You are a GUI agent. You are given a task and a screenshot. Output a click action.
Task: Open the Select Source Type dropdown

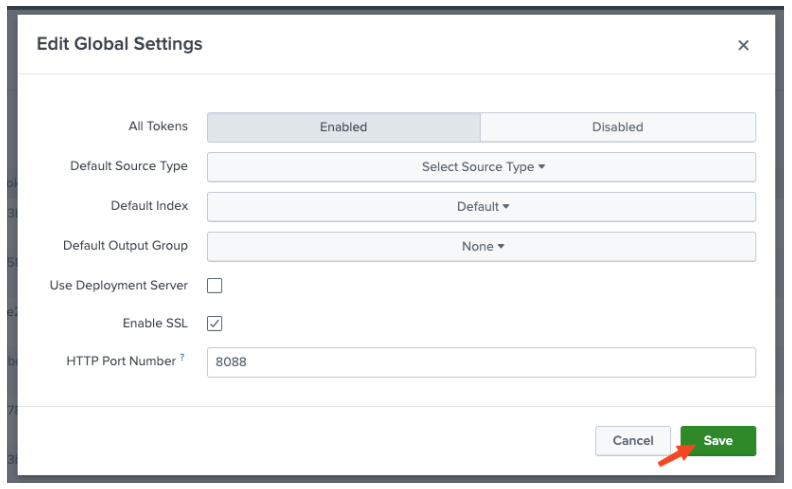[481, 167]
